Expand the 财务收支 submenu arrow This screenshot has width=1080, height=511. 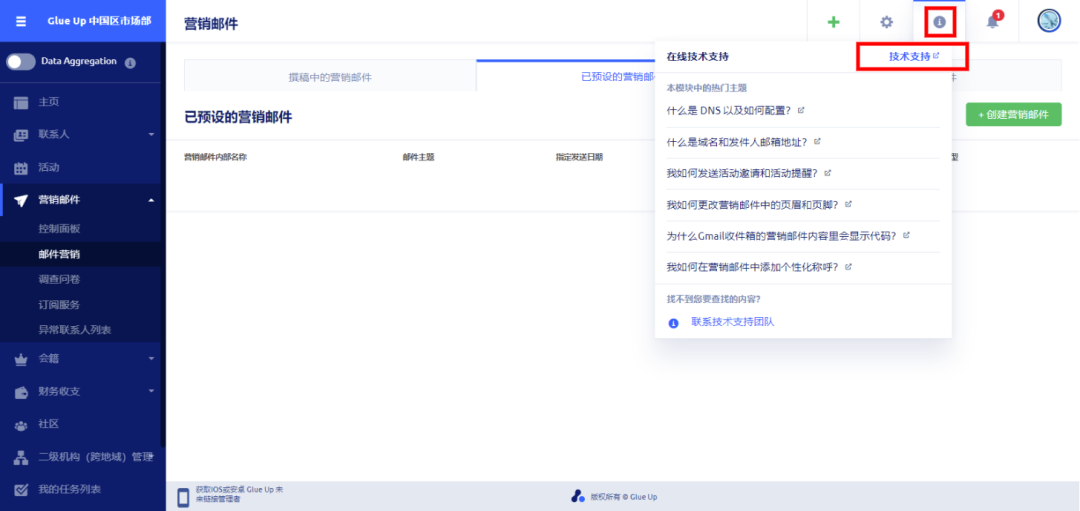click(x=152, y=391)
